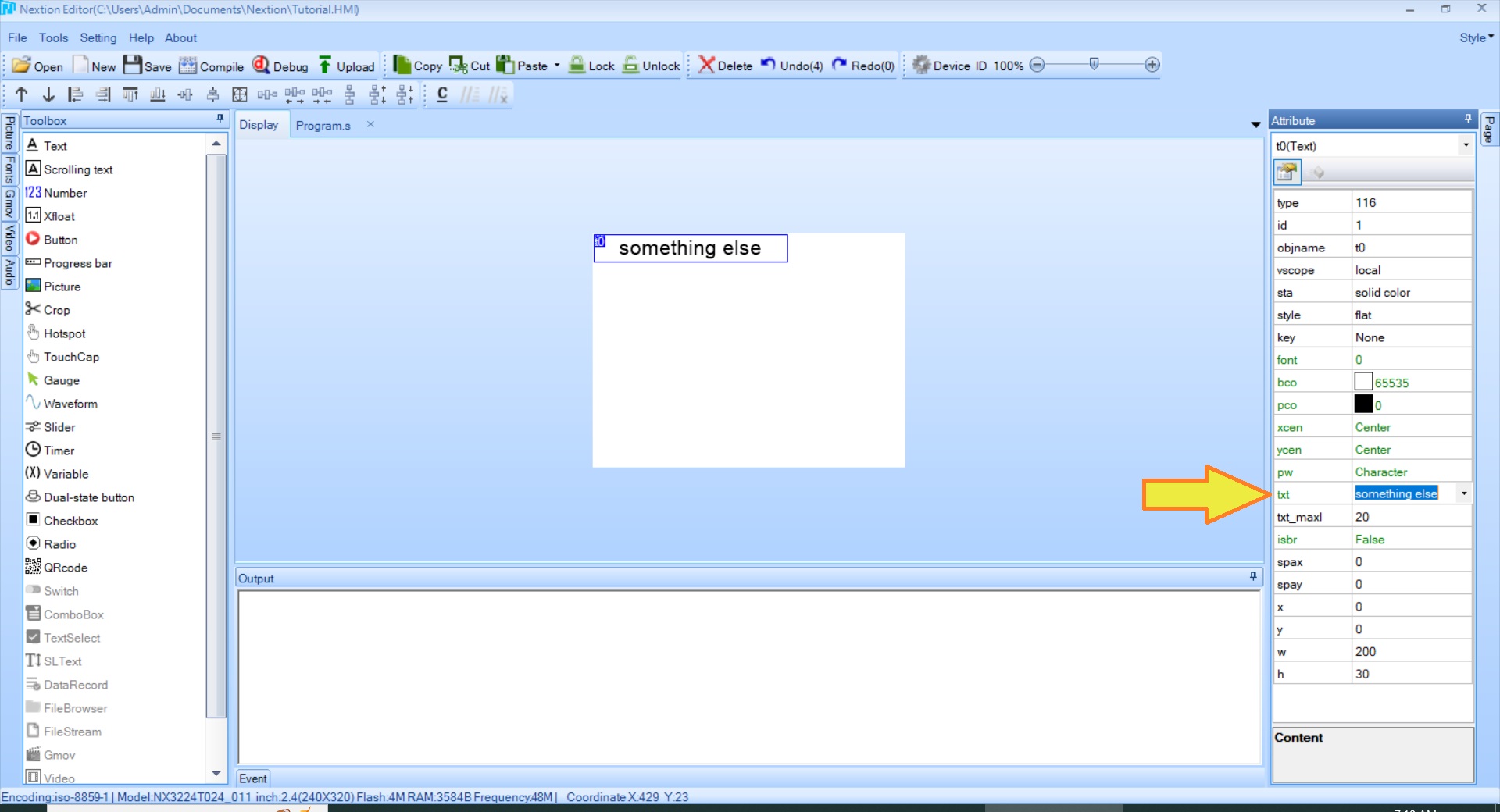Open the Device ID settings
Screen dimensions: 1500x812
click(949, 66)
